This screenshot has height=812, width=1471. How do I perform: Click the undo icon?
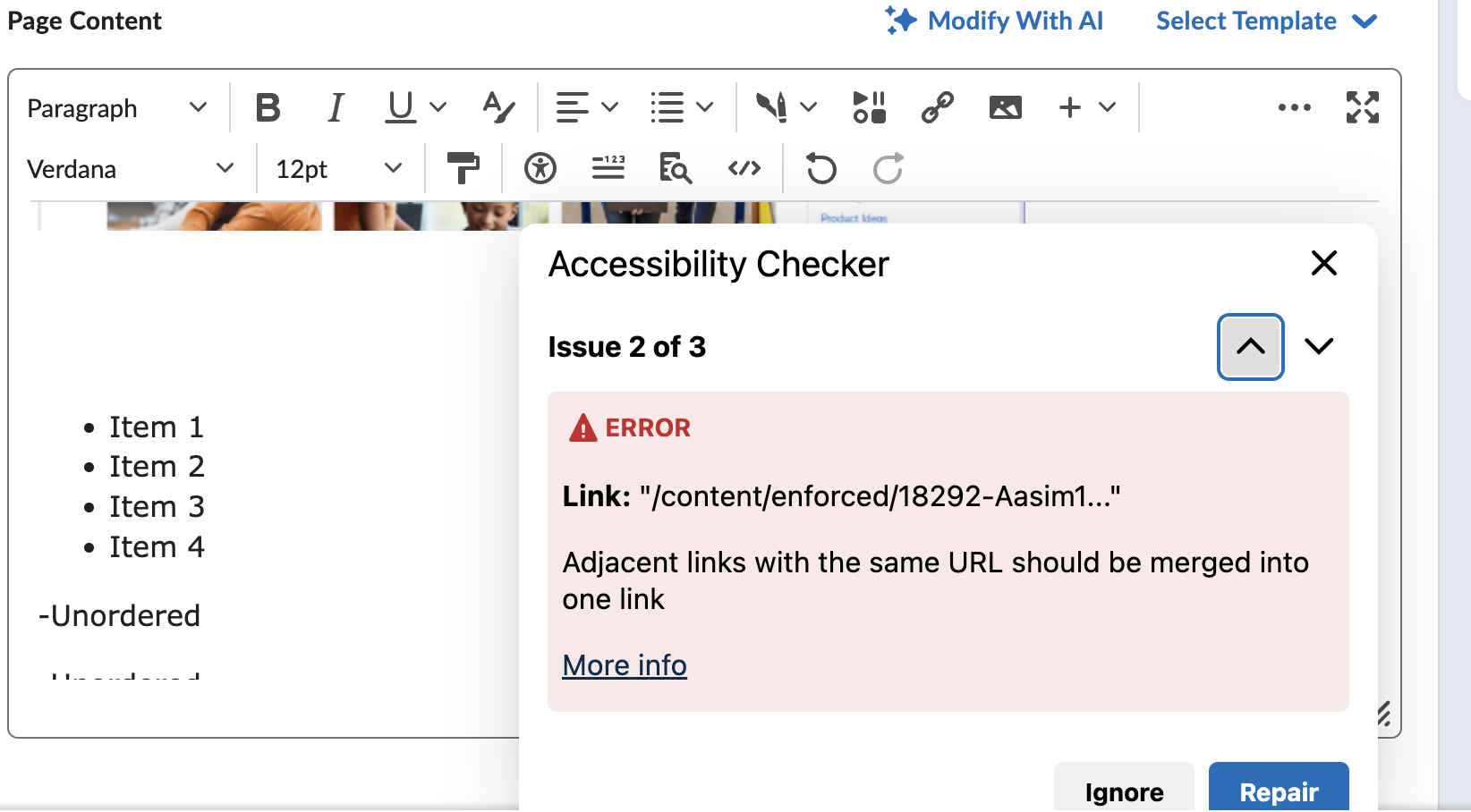[821, 168]
